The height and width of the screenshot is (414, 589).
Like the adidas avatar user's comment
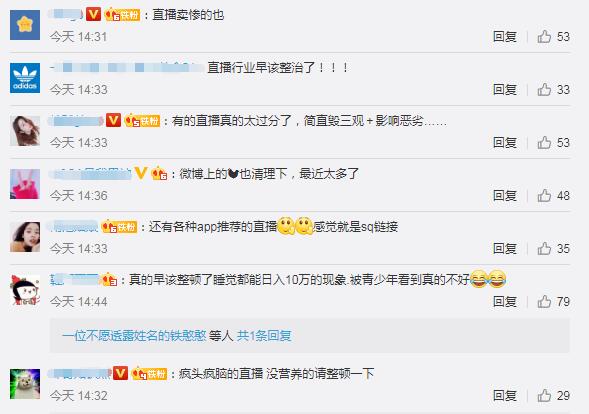pyautogui.click(x=544, y=90)
